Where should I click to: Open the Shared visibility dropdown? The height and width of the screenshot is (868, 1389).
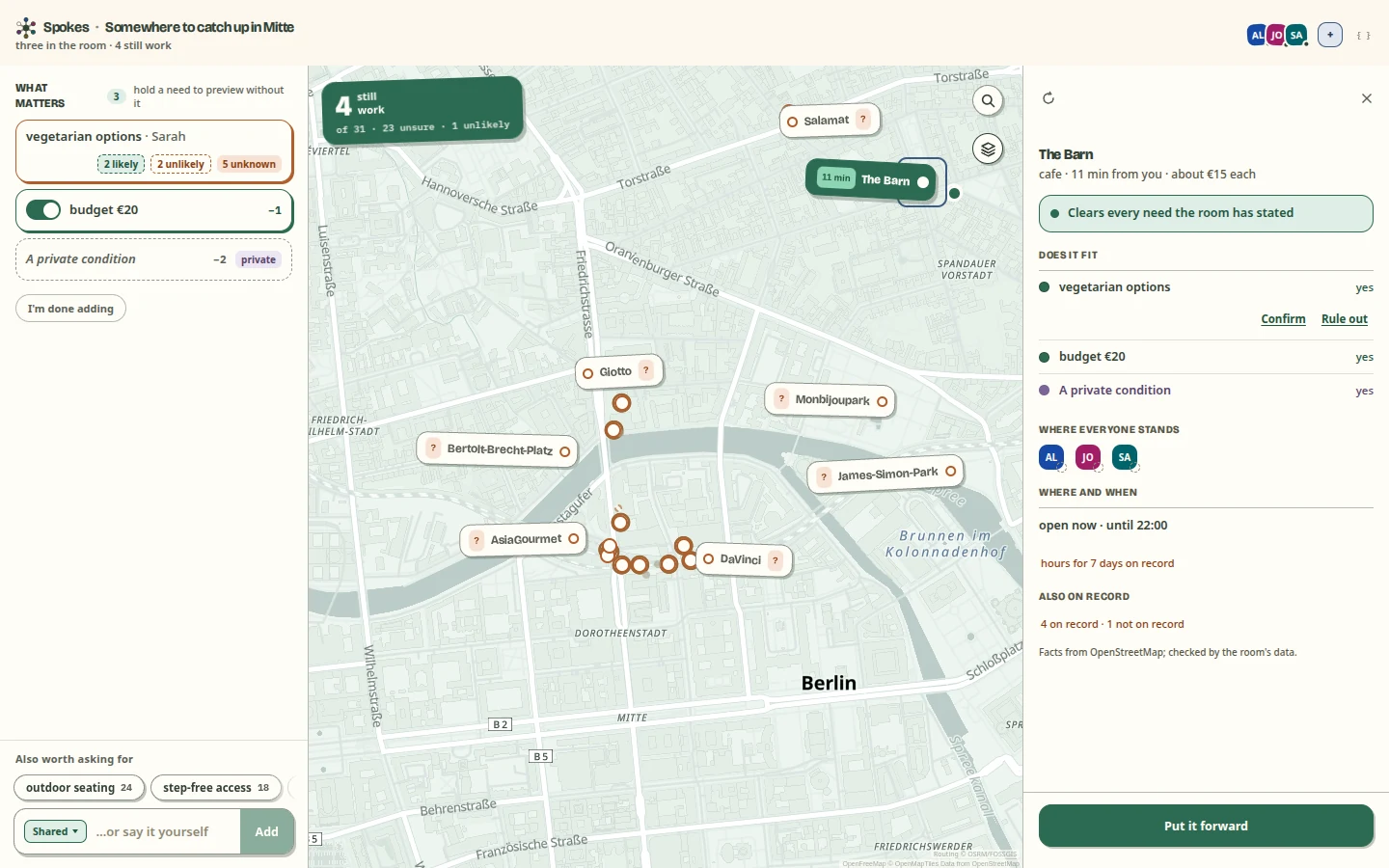click(55, 831)
